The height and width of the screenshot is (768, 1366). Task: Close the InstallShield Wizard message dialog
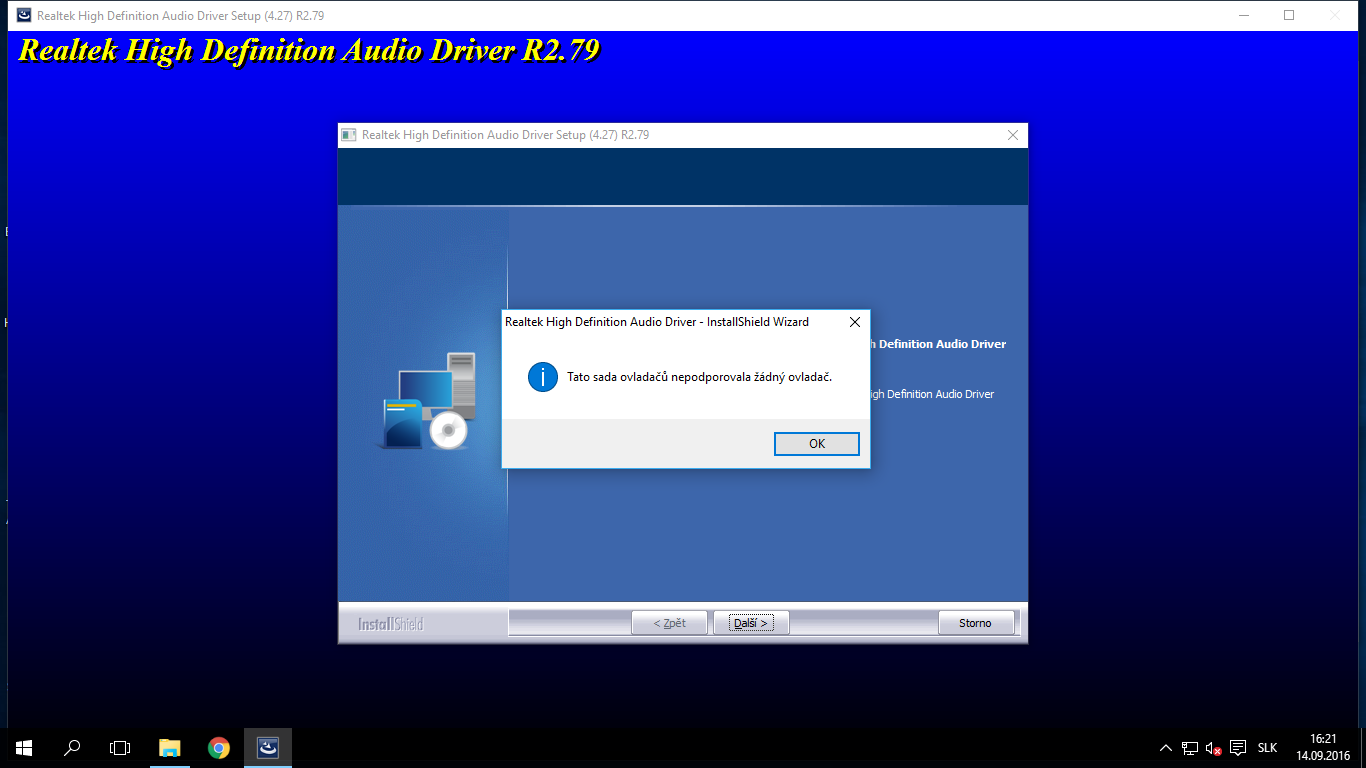[x=855, y=322]
